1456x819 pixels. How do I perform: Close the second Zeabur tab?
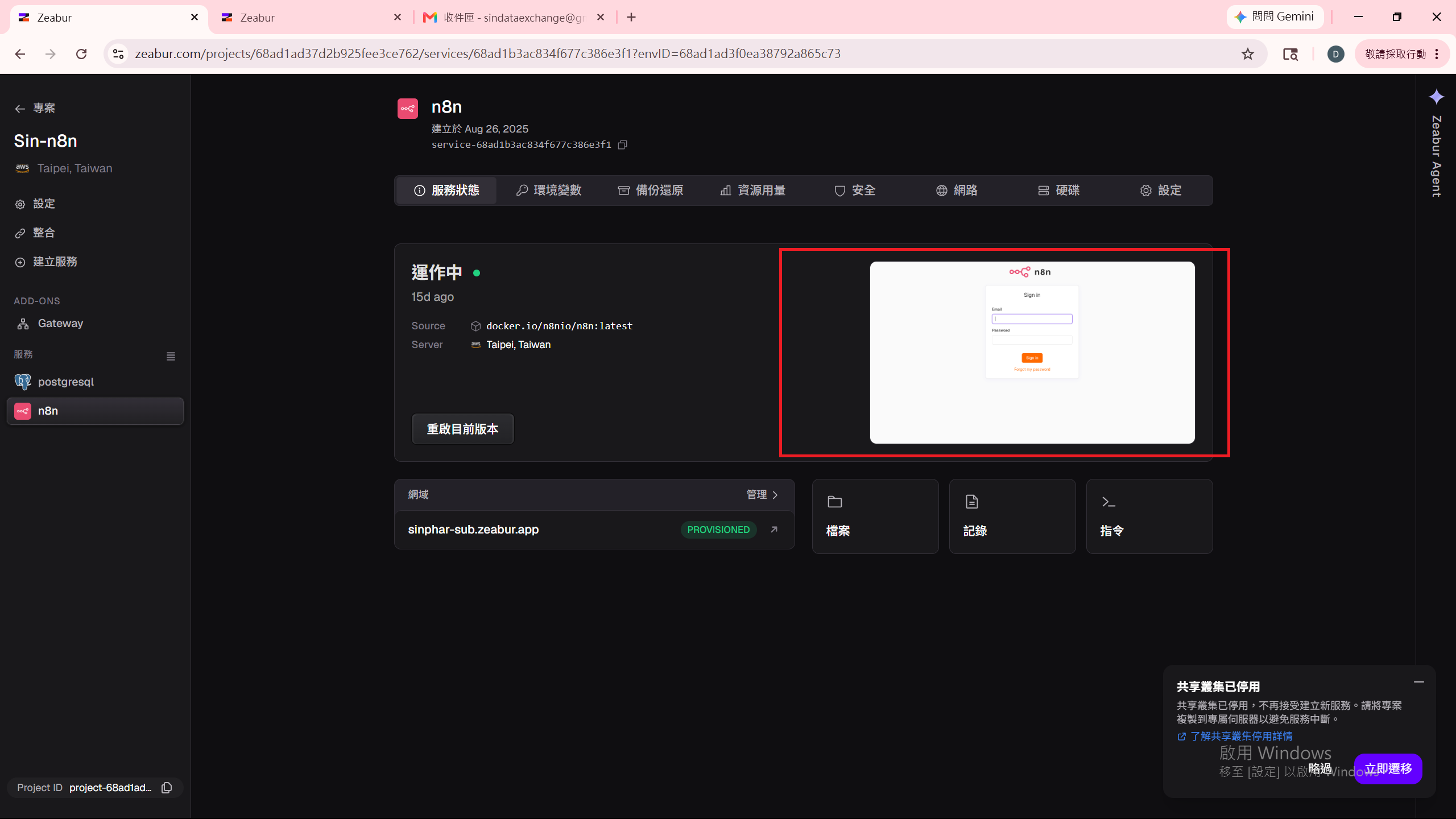click(398, 18)
